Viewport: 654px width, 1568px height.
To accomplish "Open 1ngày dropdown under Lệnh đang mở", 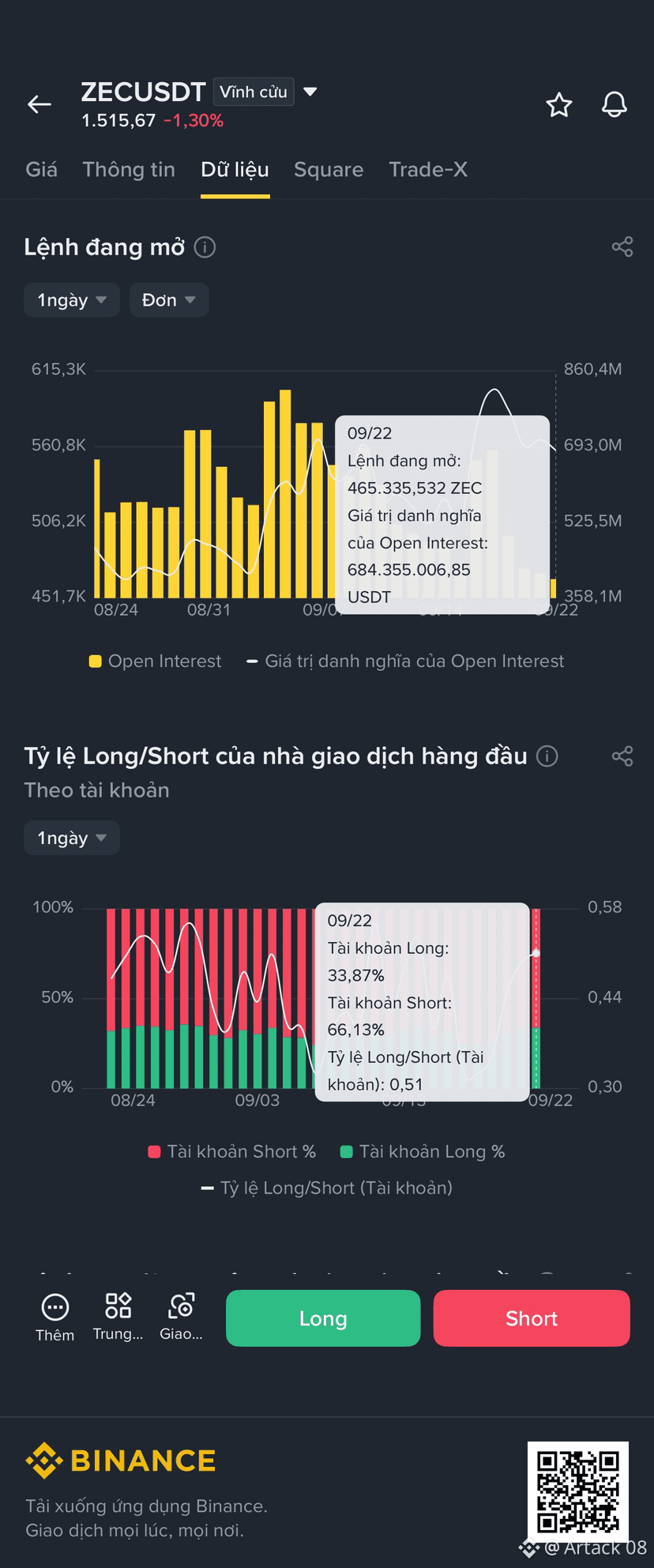I will pos(72,300).
